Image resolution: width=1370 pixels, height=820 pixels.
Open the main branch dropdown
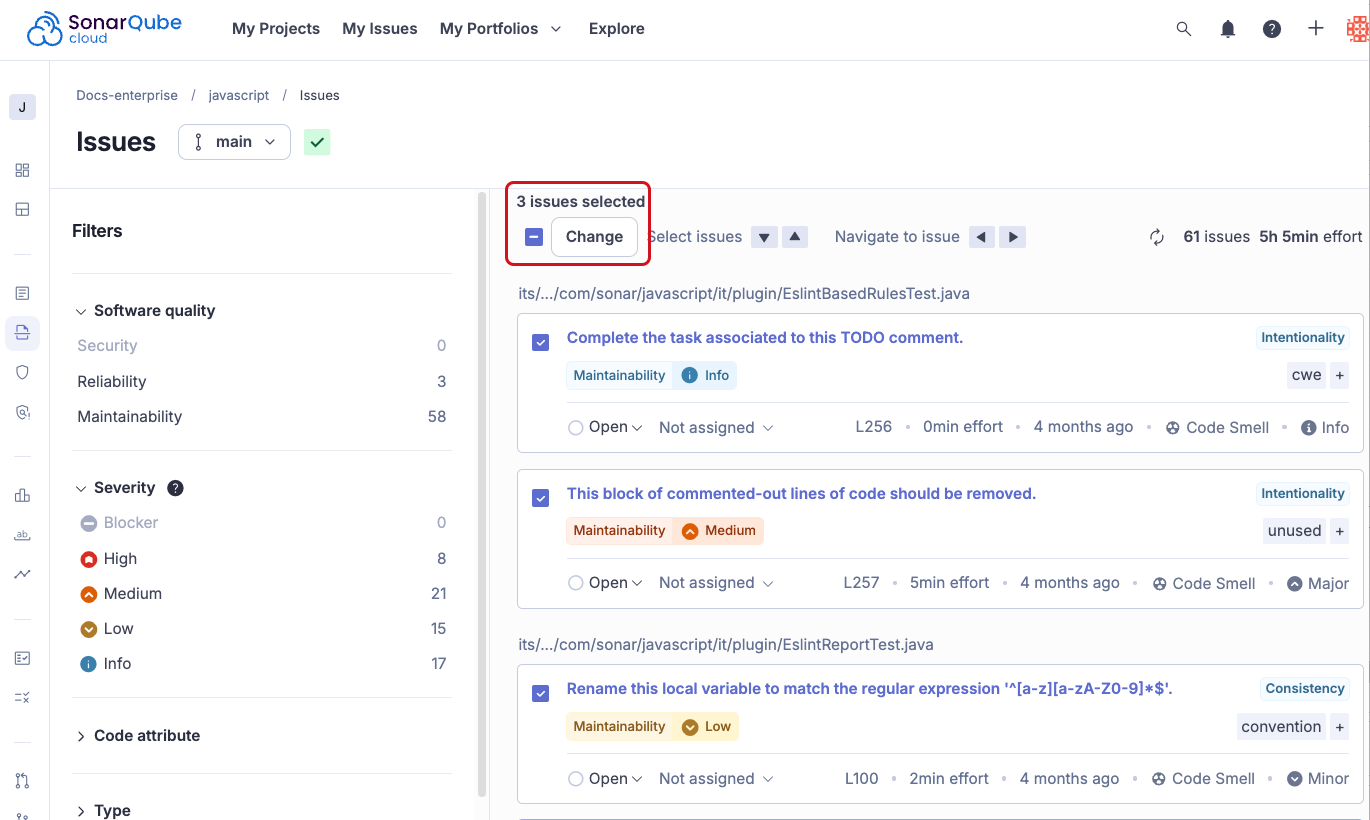[234, 142]
